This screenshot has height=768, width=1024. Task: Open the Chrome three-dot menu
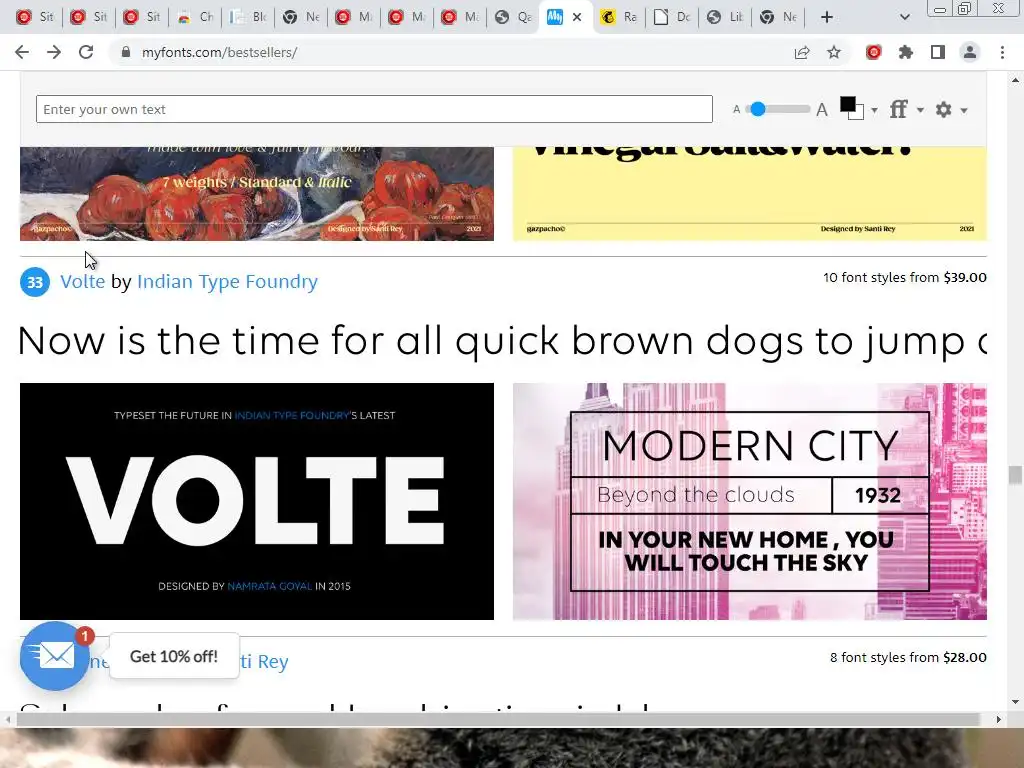point(1002,52)
